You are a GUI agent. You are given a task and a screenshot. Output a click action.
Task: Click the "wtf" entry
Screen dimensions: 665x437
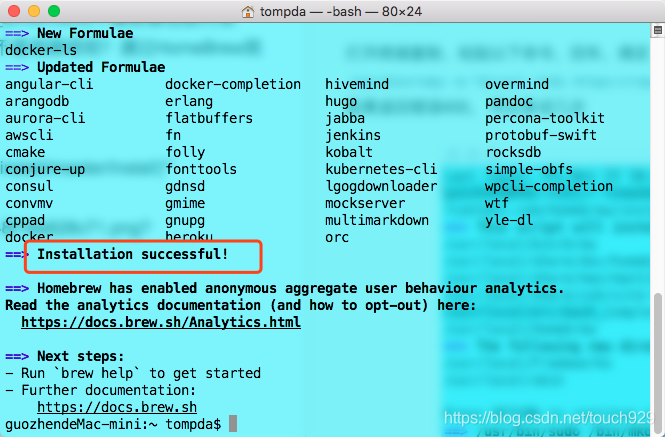pos(497,203)
